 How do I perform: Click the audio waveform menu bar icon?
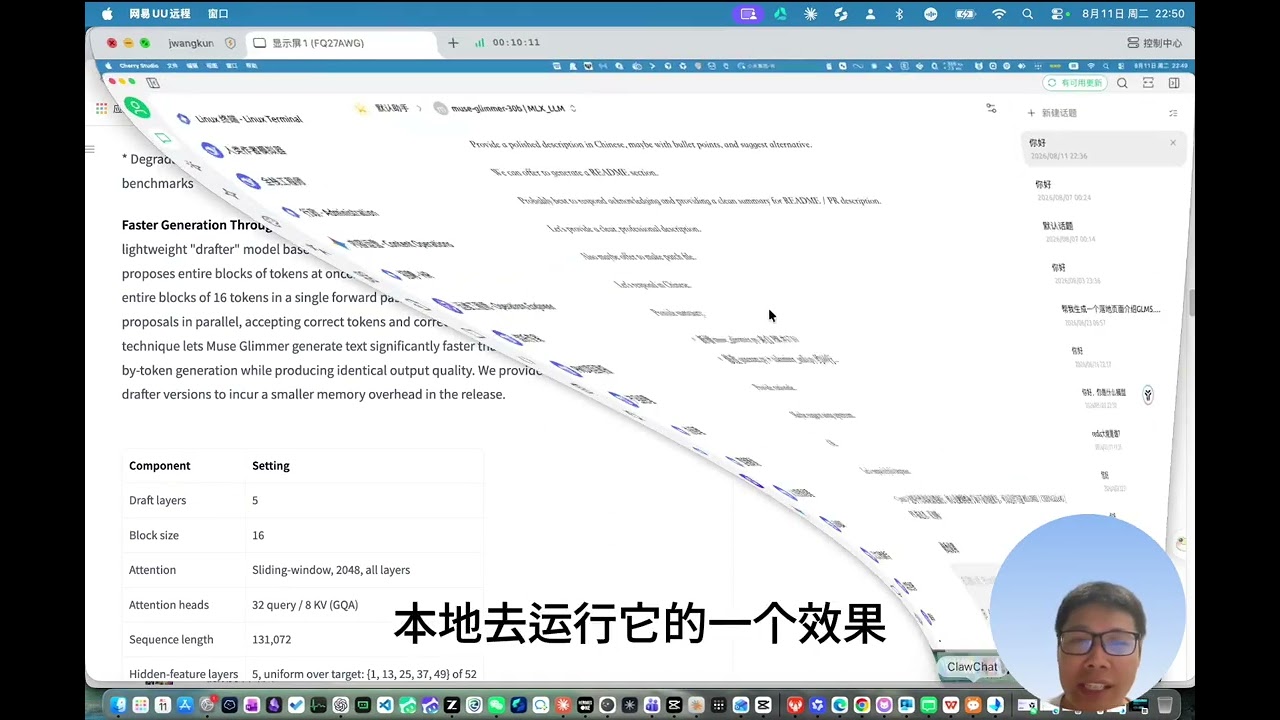click(931, 14)
